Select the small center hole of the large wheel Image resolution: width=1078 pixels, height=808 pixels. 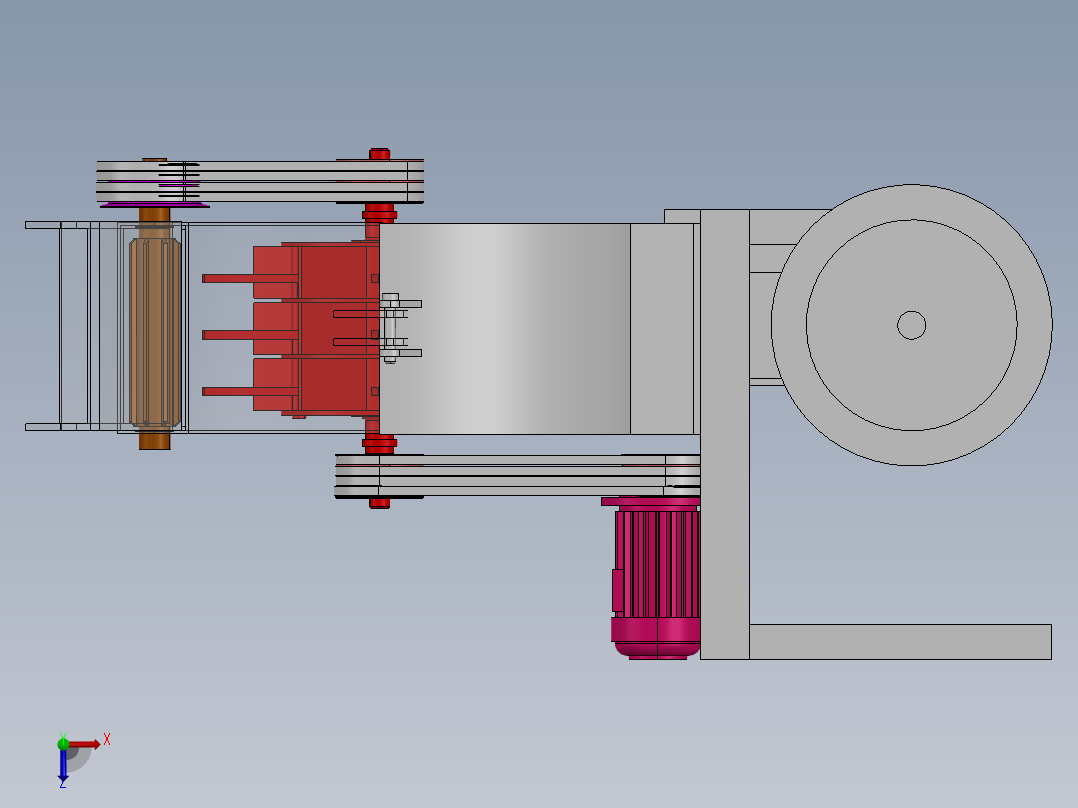912,325
